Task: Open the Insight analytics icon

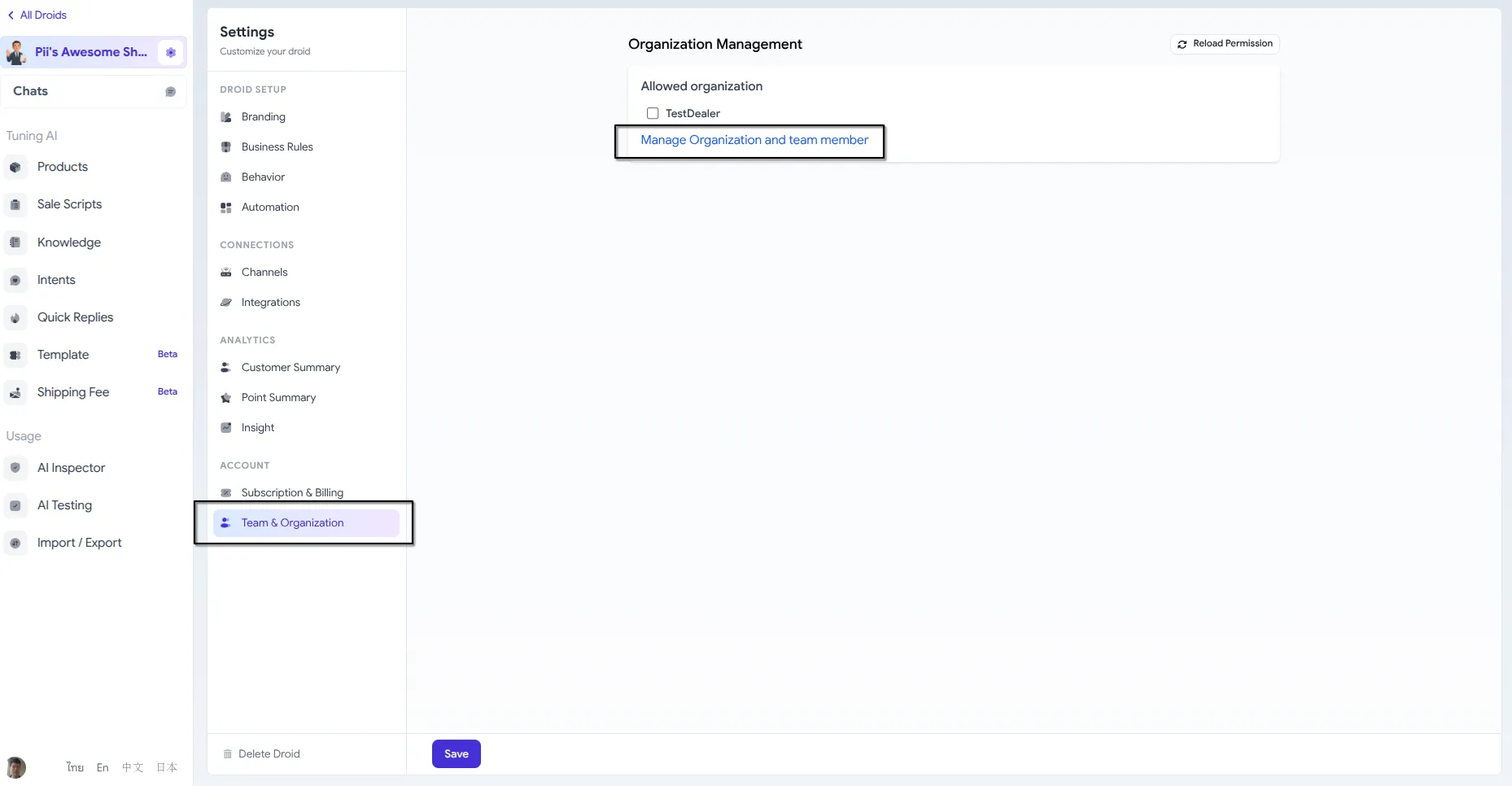Action: (x=225, y=427)
